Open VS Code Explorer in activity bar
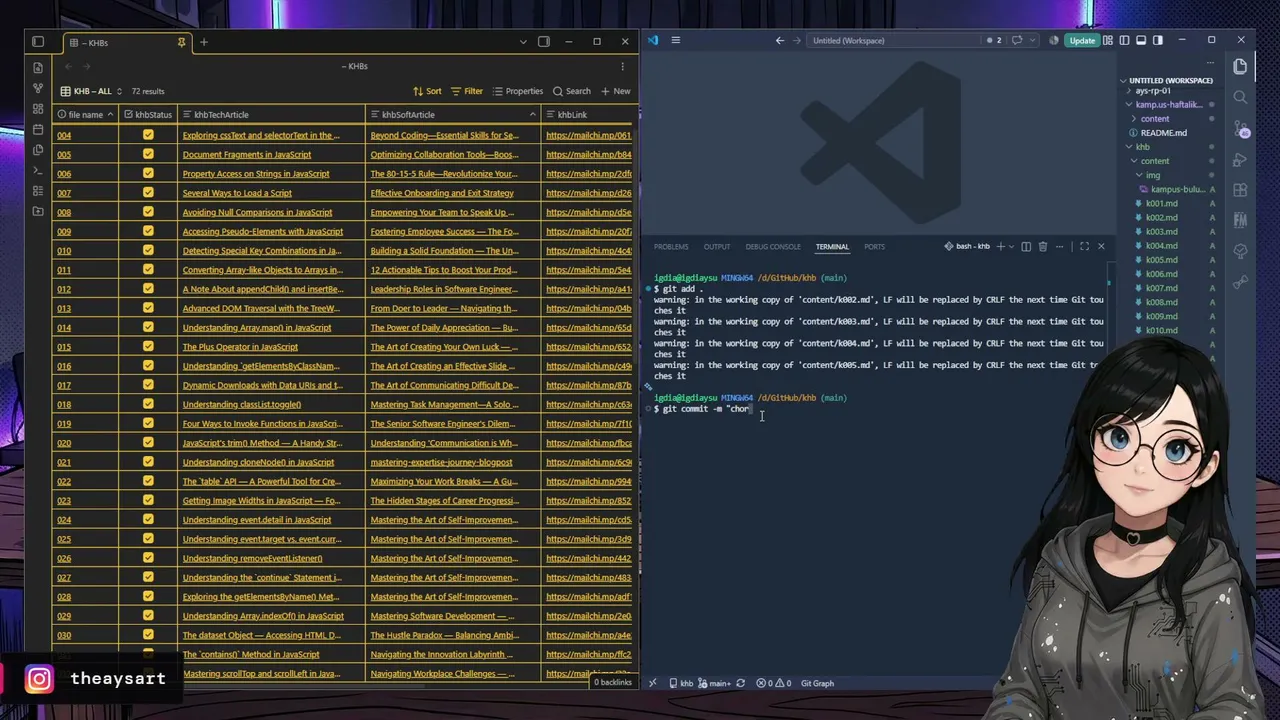 pyautogui.click(x=1241, y=66)
